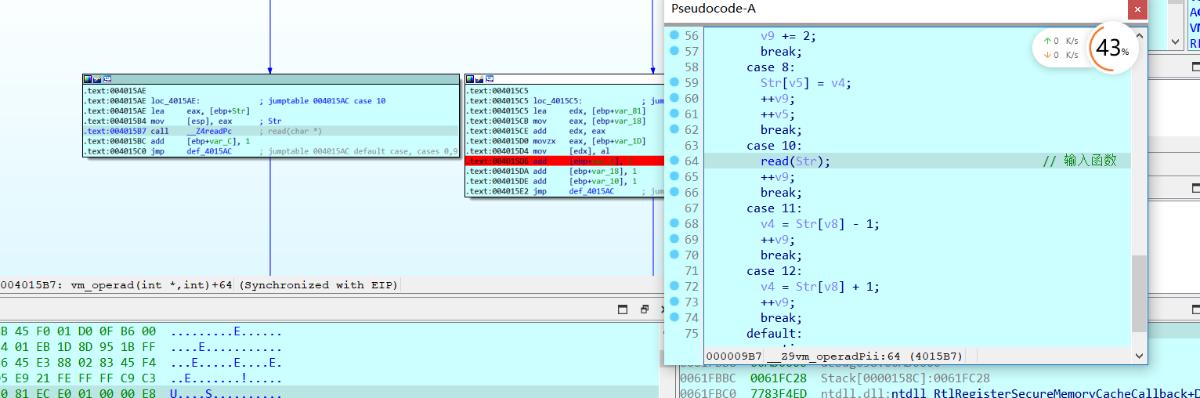Click the 'lea edx, [ebp+var_81]' instruction
1200x398 pixels.
point(590,111)
